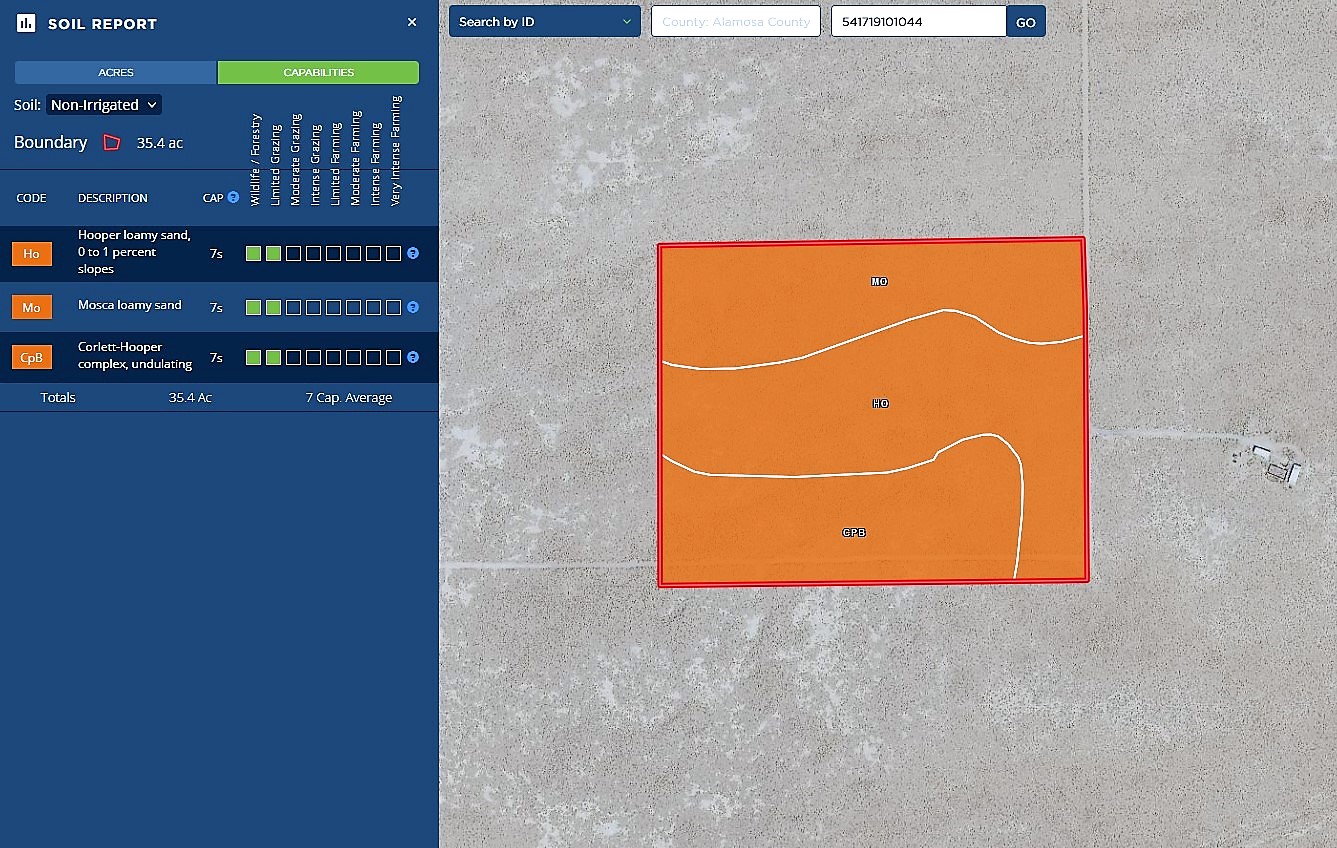Click the parcel ID input field
Screen dimensions: 1337x848
917,22
